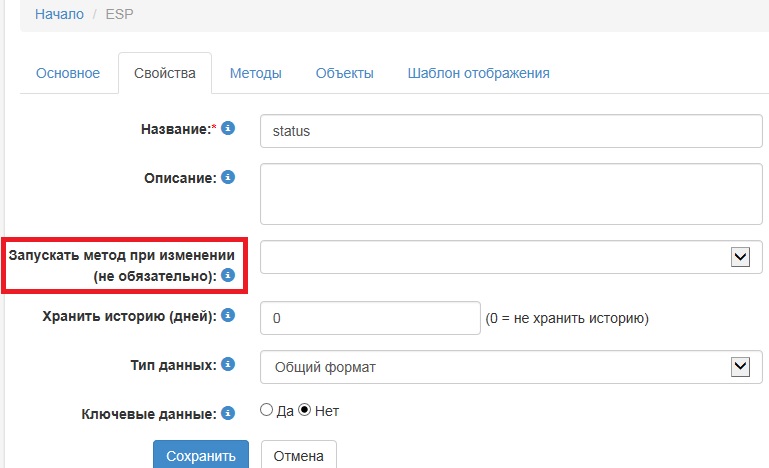
Task: Select the Нет radio button
Action: click(x=305, y=410)
